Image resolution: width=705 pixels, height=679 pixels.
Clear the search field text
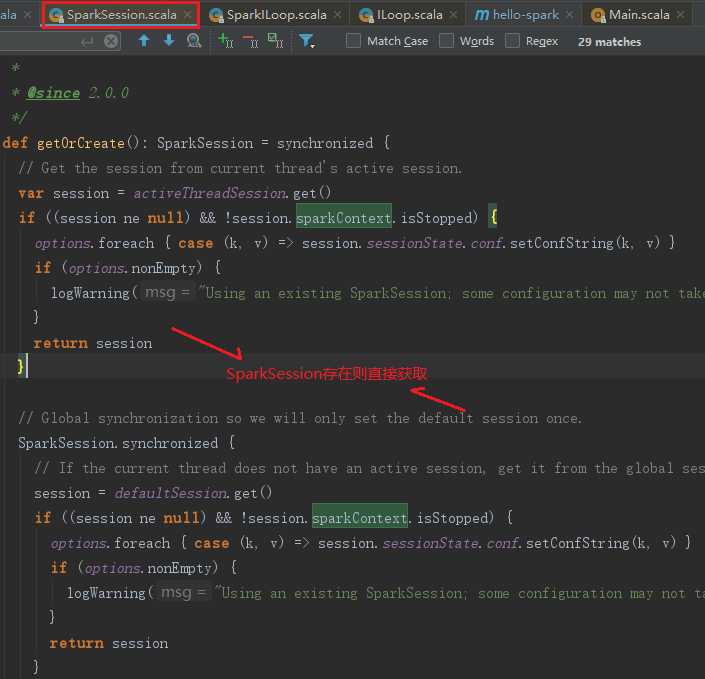(111, 41)
